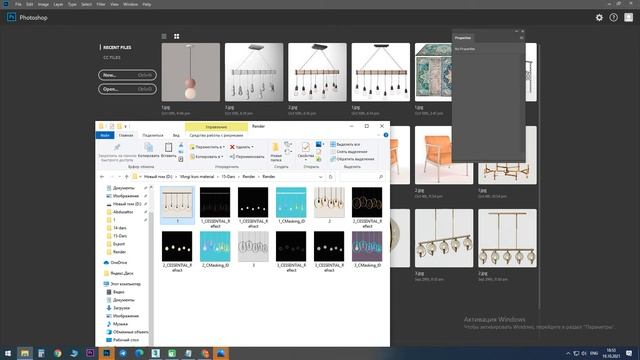Viewport: 640px width, 360px height.
Task: Open Photoshop Image menu
Action: tap(43, 4)
